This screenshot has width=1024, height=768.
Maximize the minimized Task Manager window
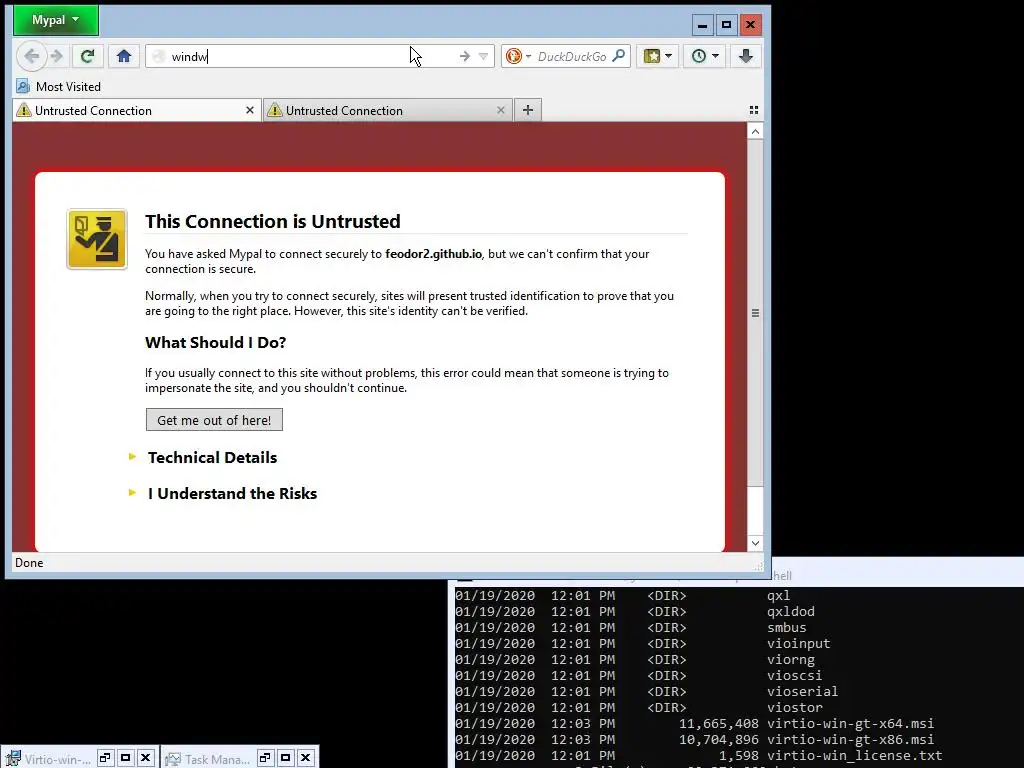click(285, 758)
